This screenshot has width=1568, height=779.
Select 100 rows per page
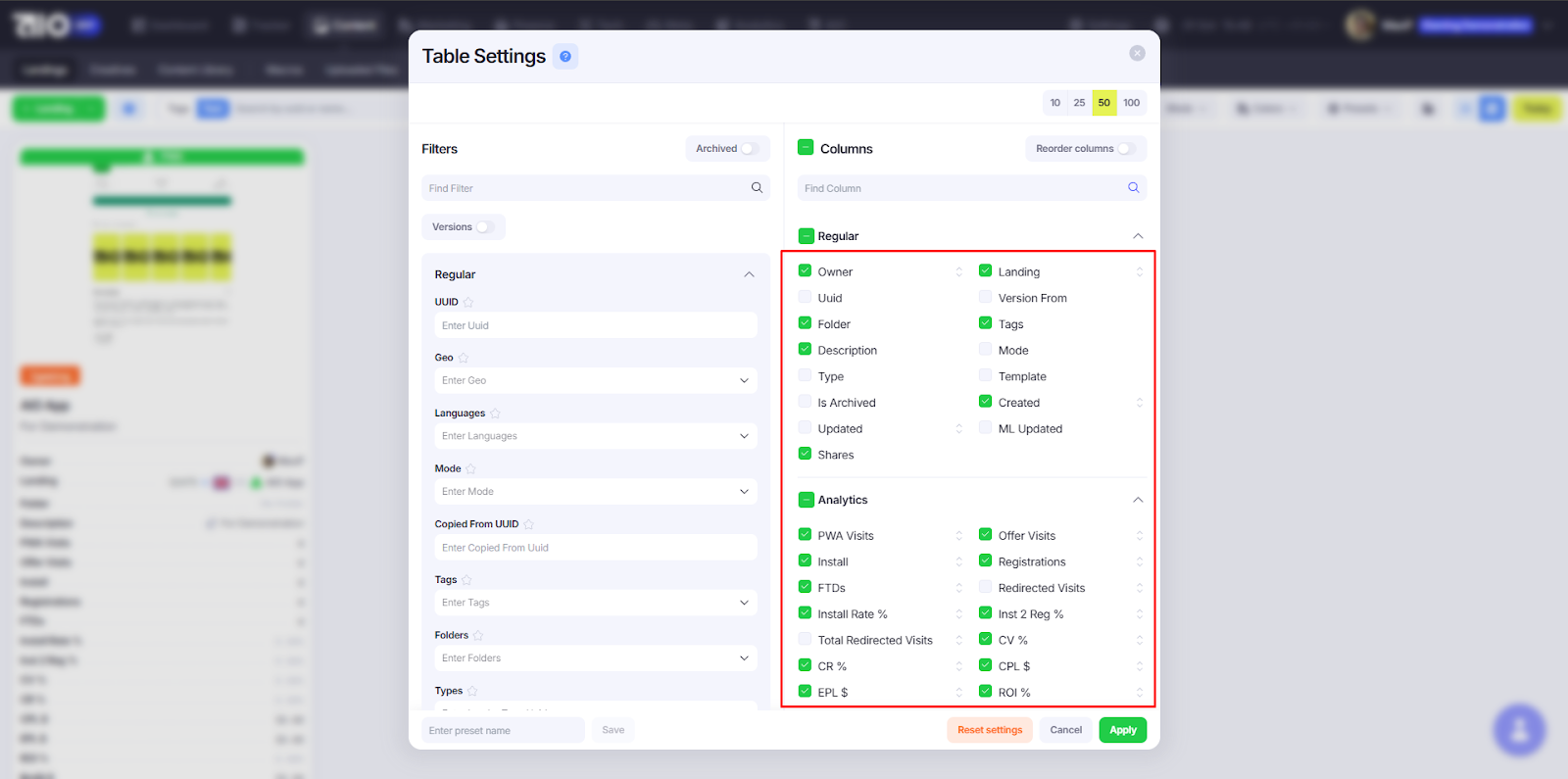pyautogui.click(x=1131, y=103)
